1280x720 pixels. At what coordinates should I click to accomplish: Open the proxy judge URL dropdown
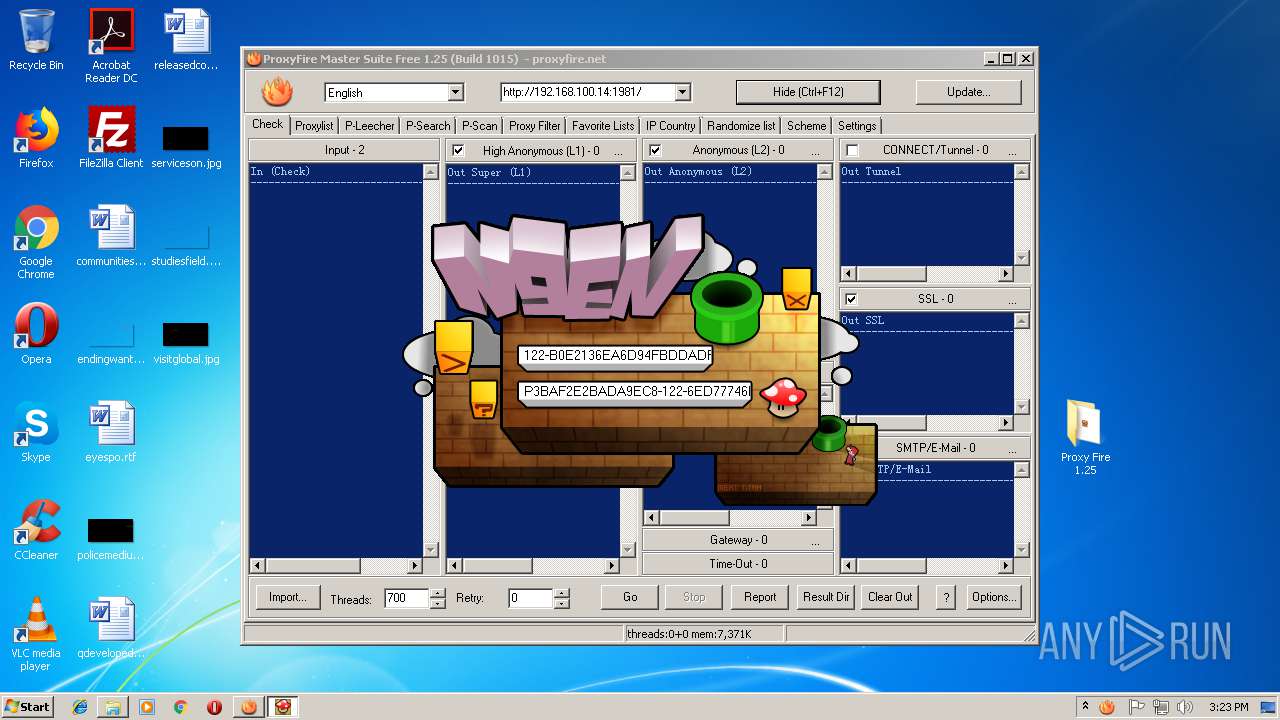coord(682,92)
